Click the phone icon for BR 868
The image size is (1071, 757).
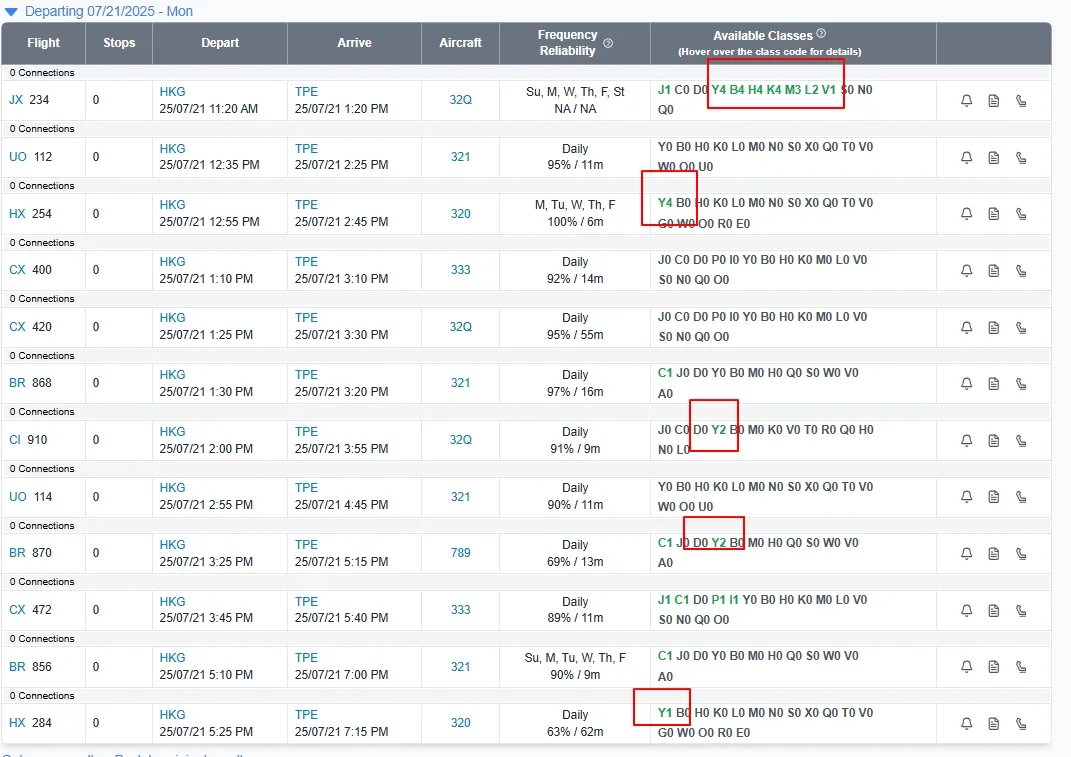click(x=1021, y=384)
